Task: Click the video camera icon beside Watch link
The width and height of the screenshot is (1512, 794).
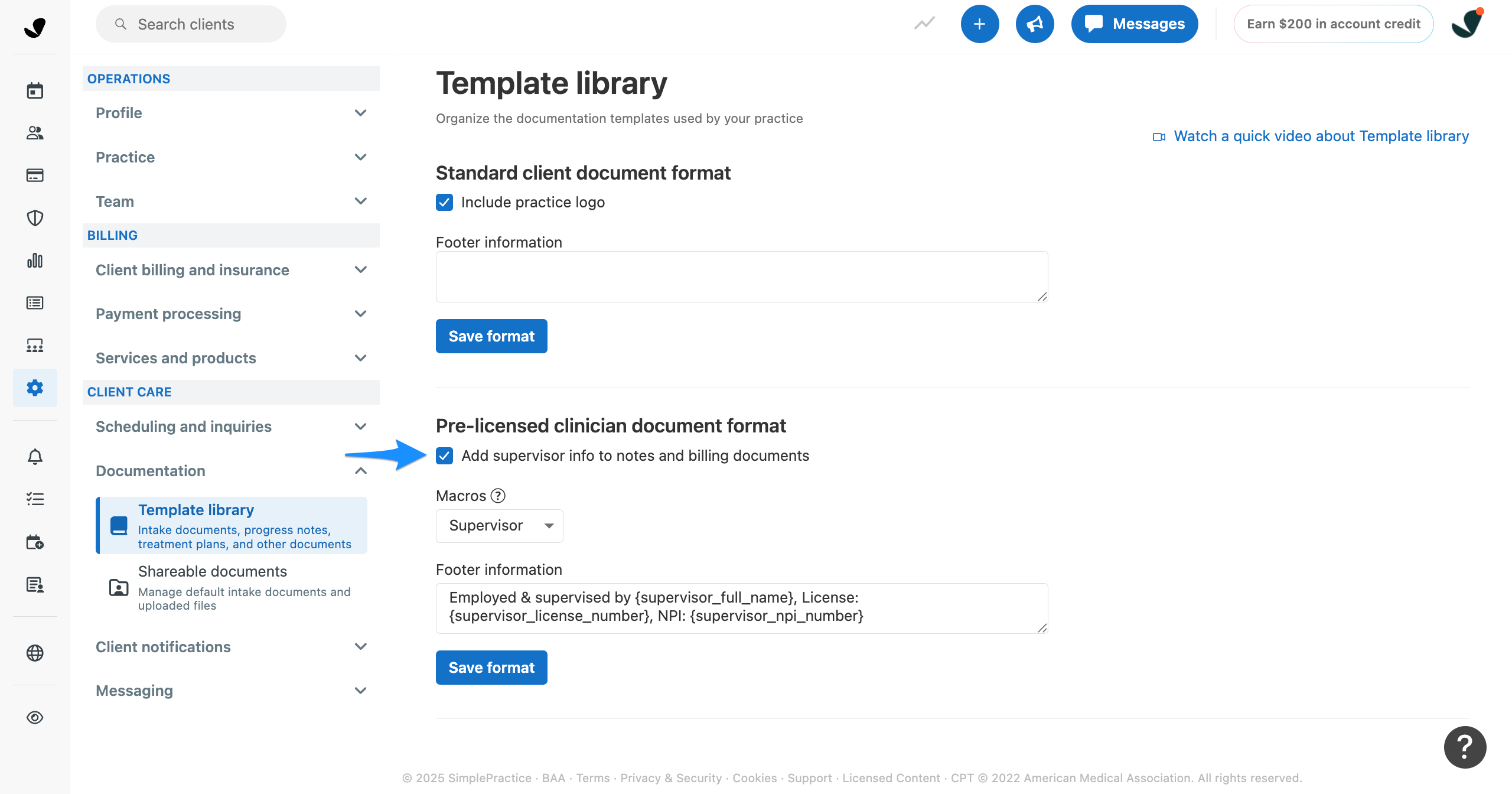Action: tap(1159, 136)
